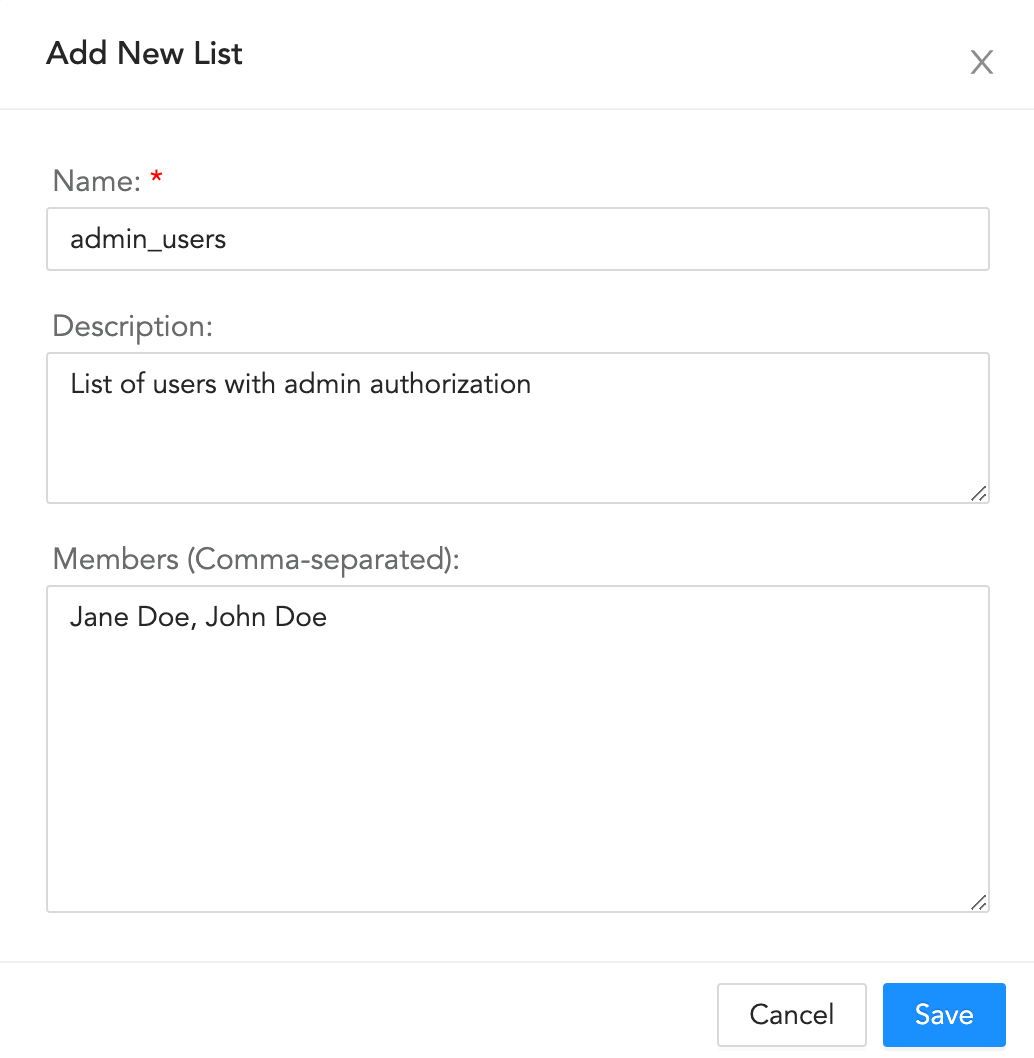Click the resize handle of Description box
Viewport: 1034px width, 1058px height.
pos(978,493)
